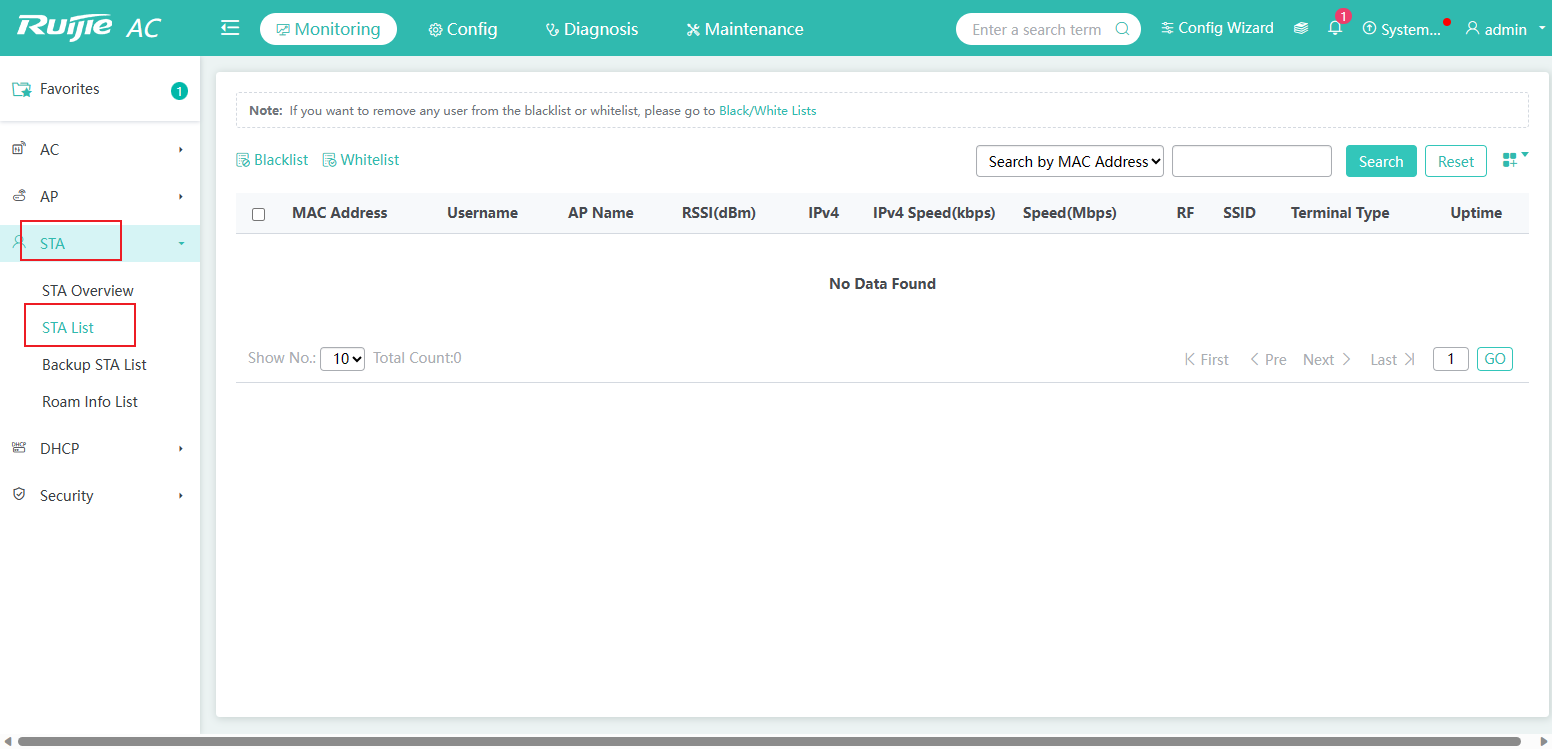This screenshot has width=1552, height=749.
Task: Click the page number input field
Action: (x=1451, y=359)
